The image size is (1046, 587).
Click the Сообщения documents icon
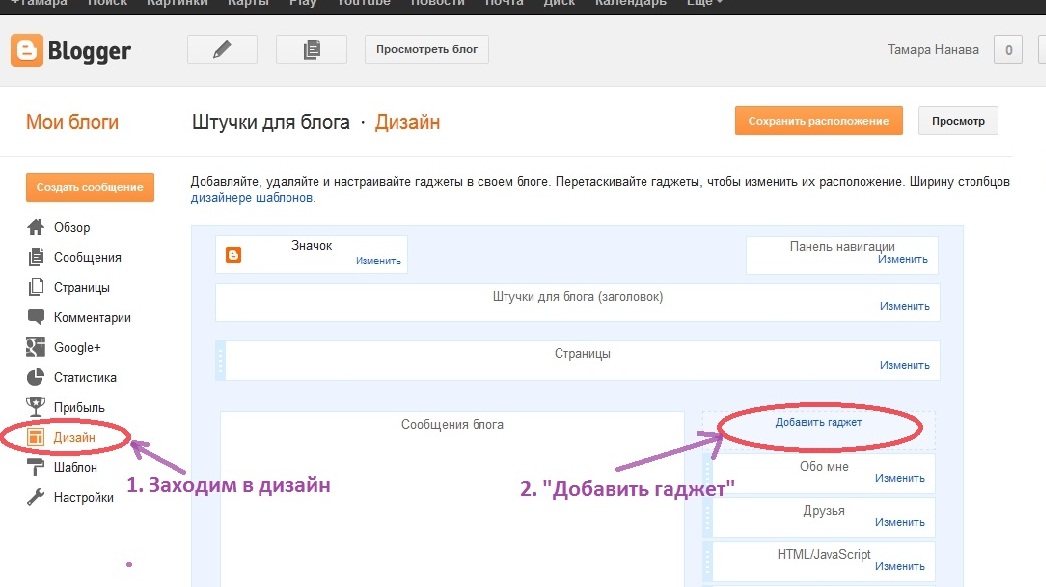(35, 257)
